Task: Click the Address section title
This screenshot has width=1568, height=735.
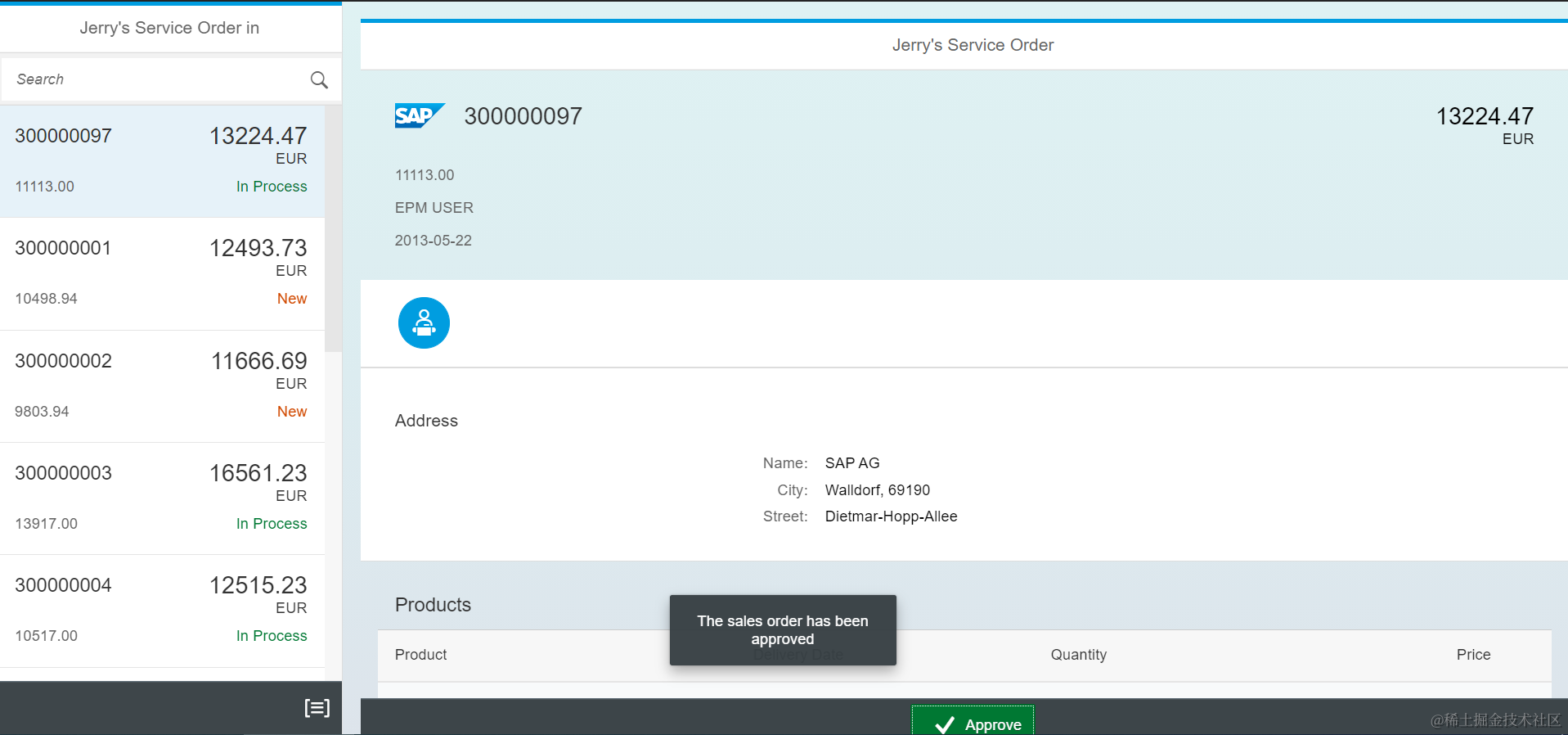Action: (426, 421)
